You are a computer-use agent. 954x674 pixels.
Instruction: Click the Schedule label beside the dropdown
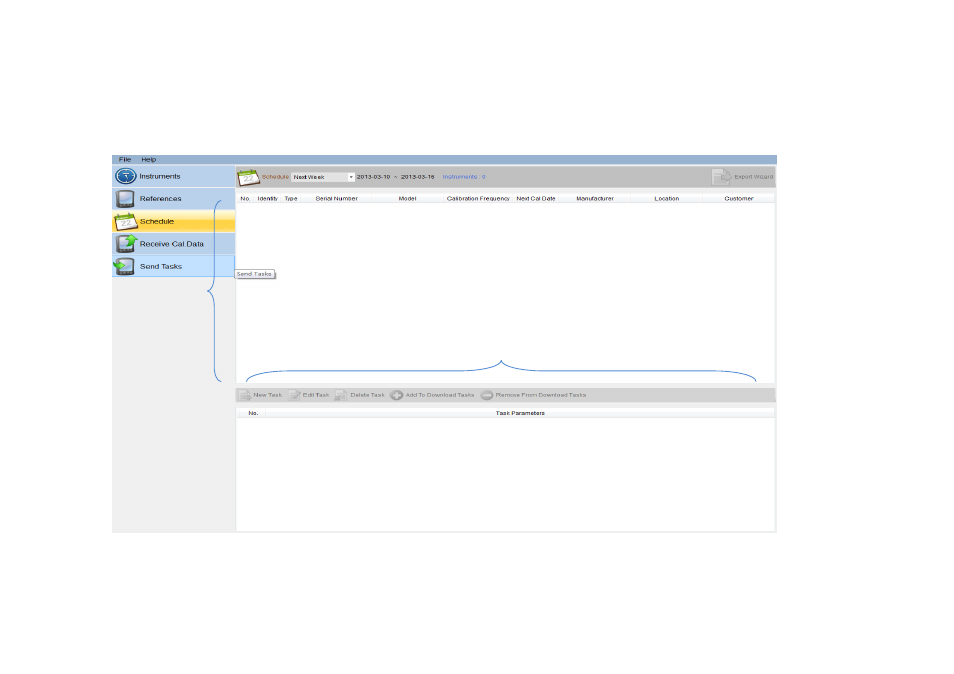[276, 177]
